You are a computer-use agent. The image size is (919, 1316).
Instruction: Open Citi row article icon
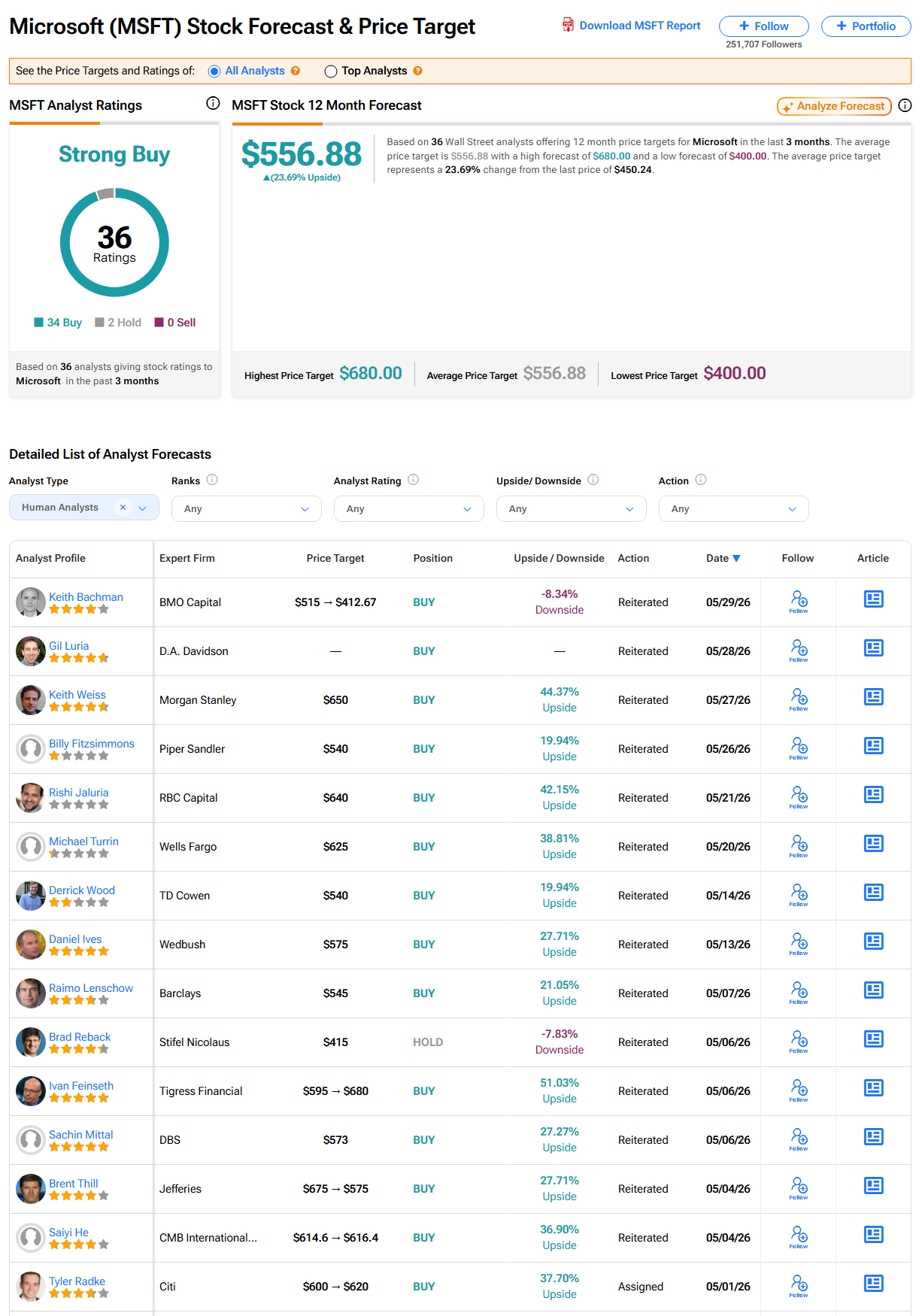point(873,1284)
